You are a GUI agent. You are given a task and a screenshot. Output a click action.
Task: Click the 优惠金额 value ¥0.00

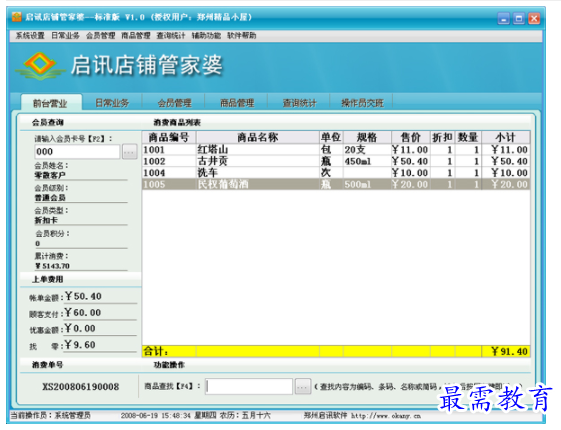click(80, 328)
